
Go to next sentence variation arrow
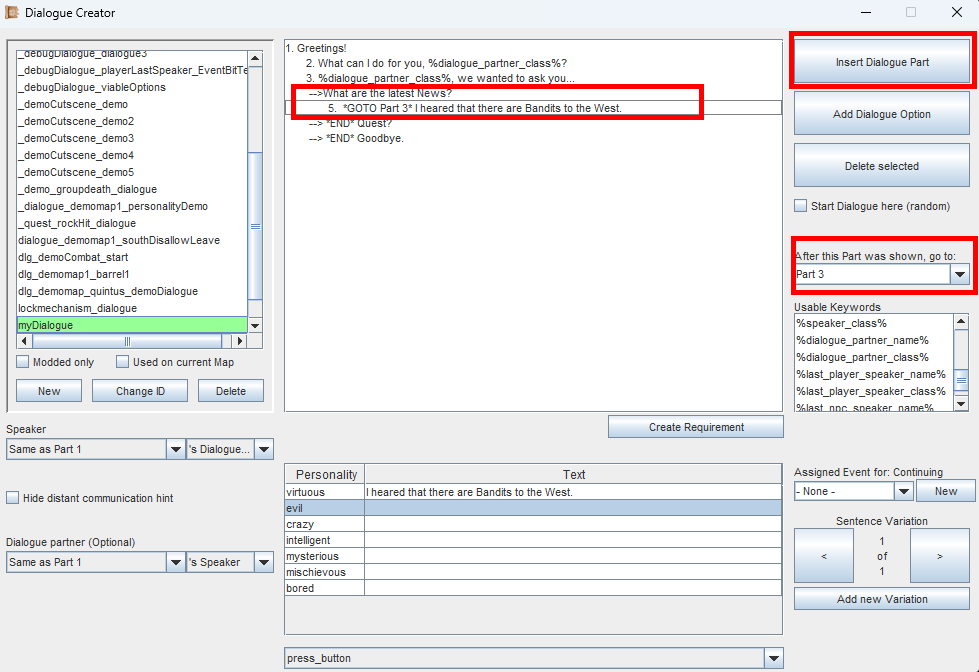pyautogui.click(x=939, y=556)
